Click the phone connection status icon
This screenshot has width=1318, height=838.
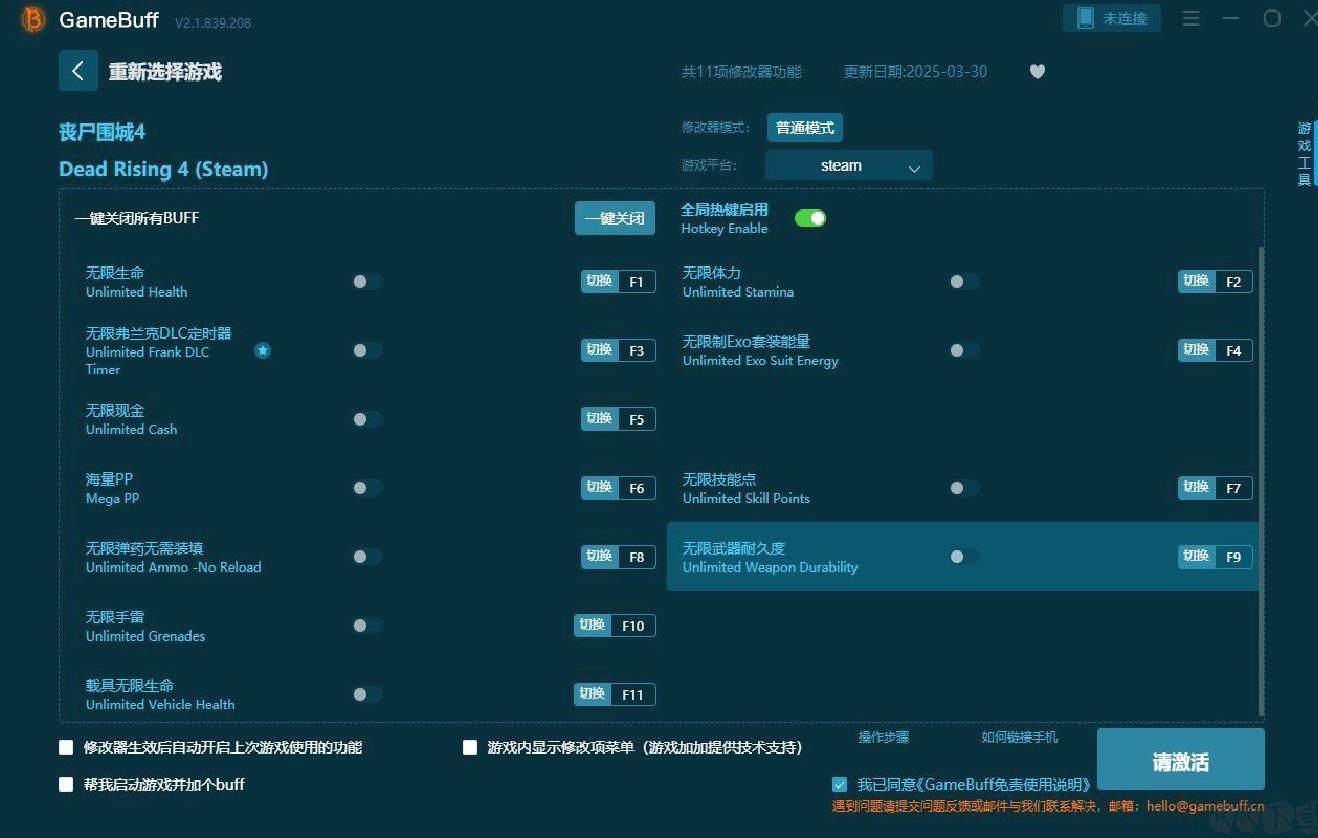[1085, 18]
